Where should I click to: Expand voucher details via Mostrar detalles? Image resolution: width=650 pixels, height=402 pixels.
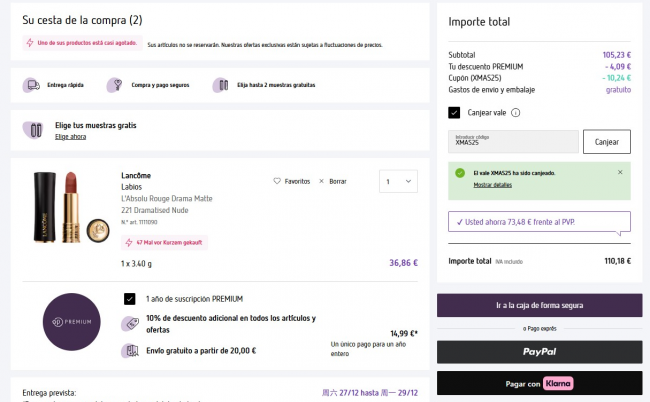(x=492, y=185)
